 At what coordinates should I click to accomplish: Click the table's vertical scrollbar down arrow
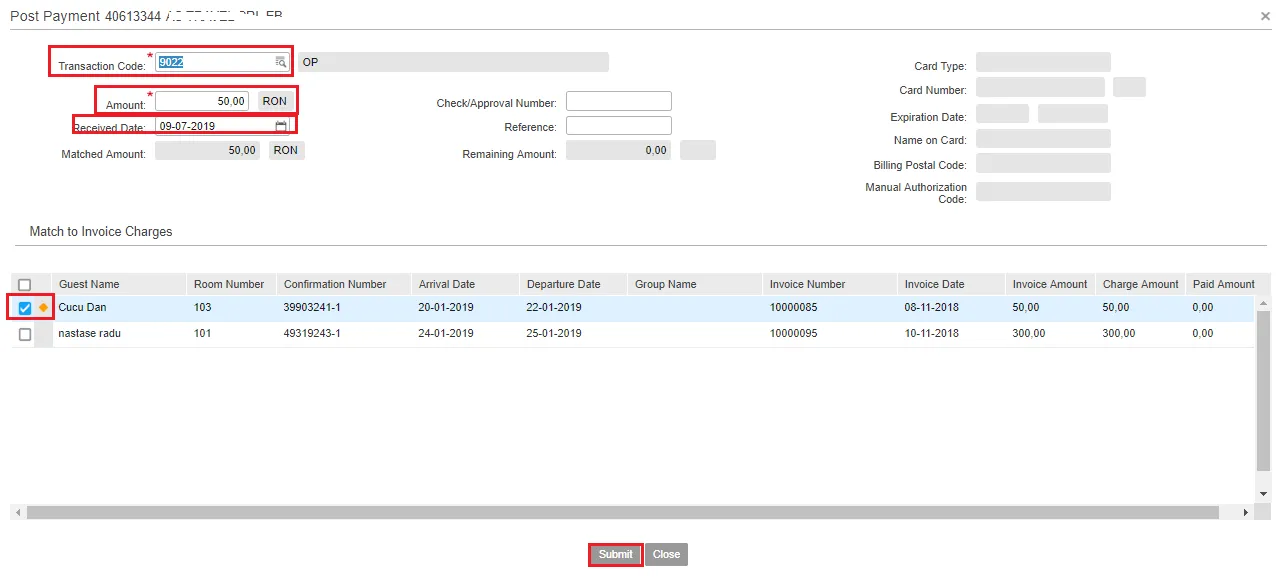[x=1263, y=494]
